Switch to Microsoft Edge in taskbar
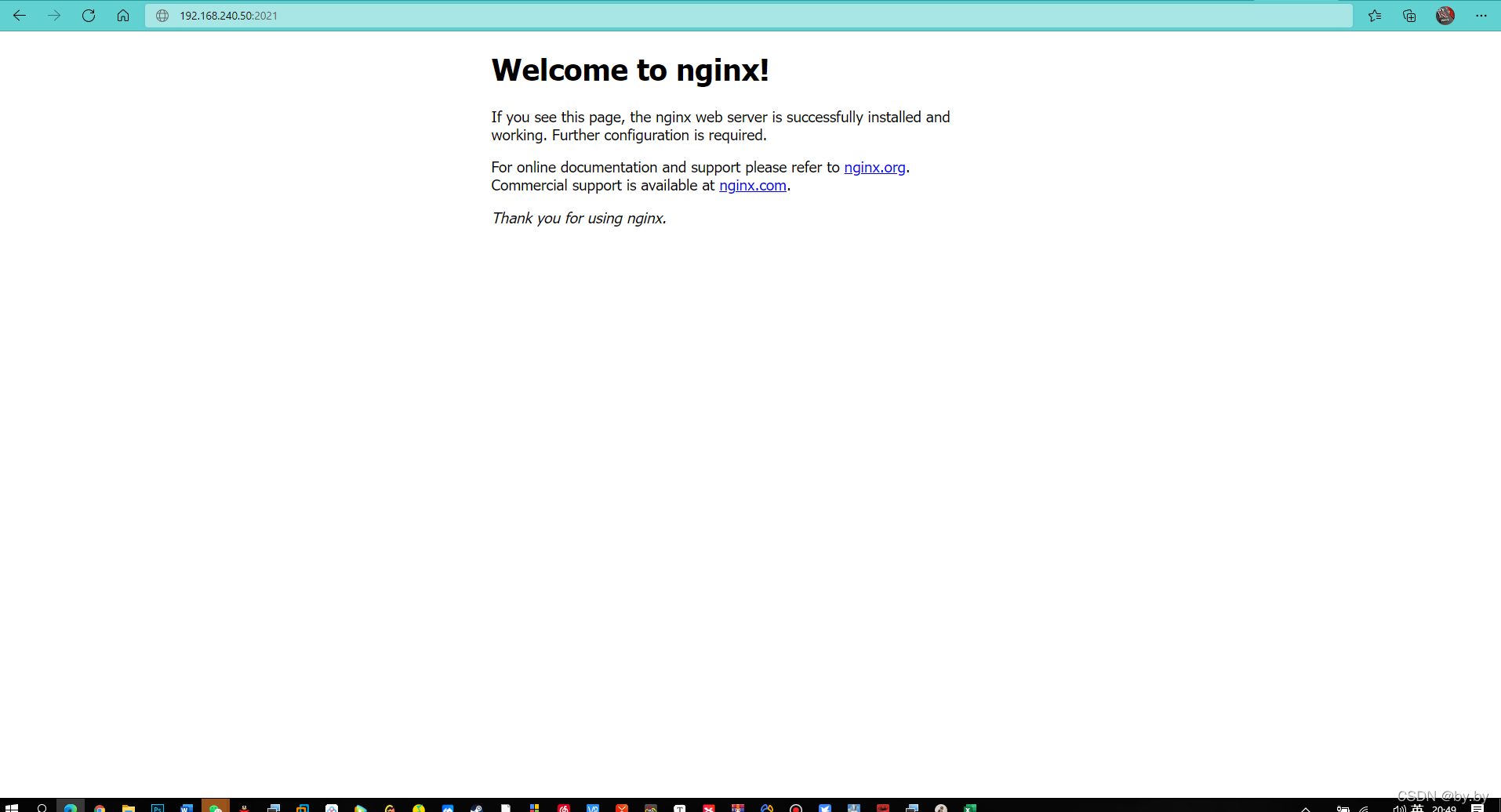1501x812 pixels. point(71,807)
